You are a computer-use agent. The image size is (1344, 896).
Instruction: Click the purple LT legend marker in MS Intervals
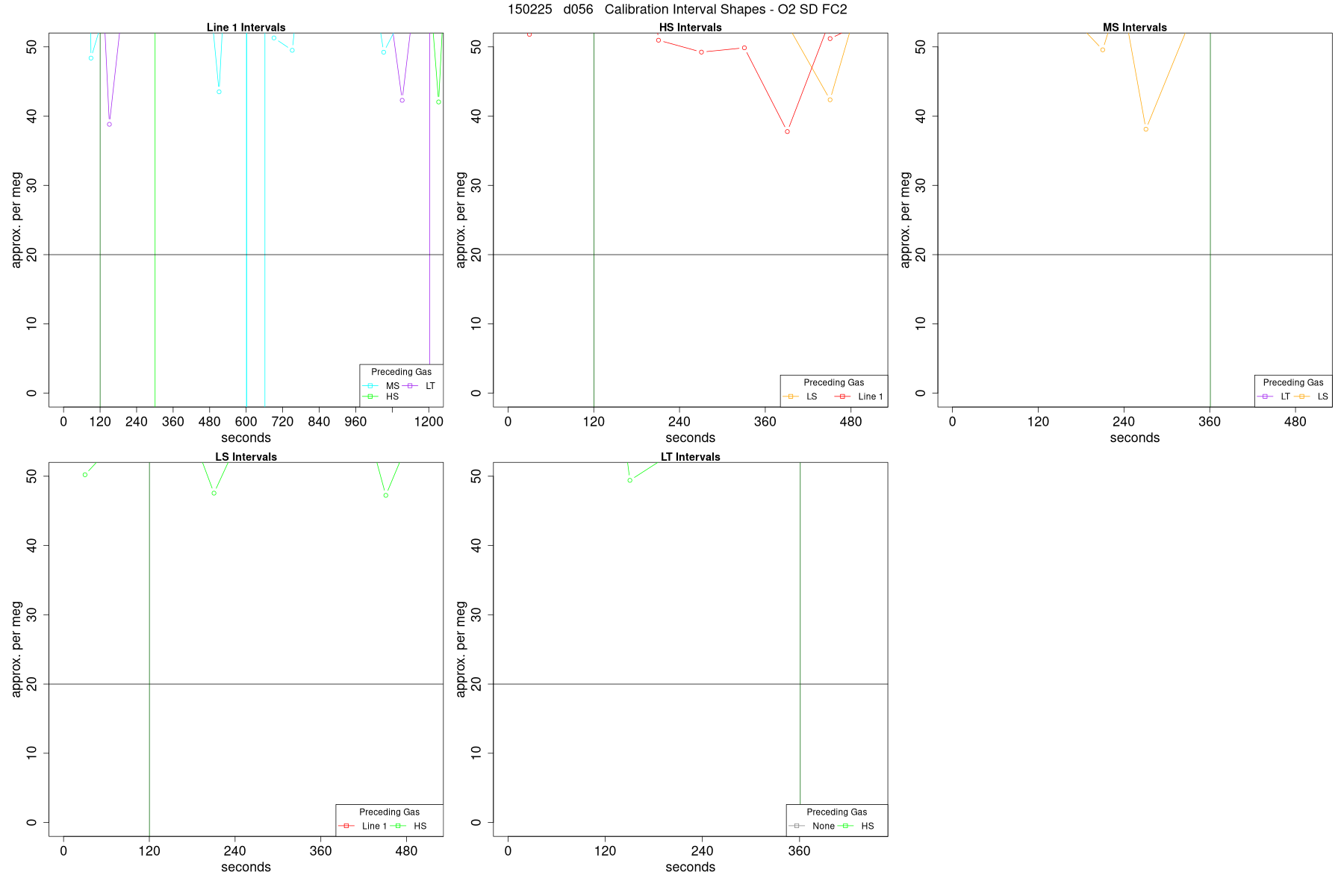pyautogui.click(x=1265, y=396)
